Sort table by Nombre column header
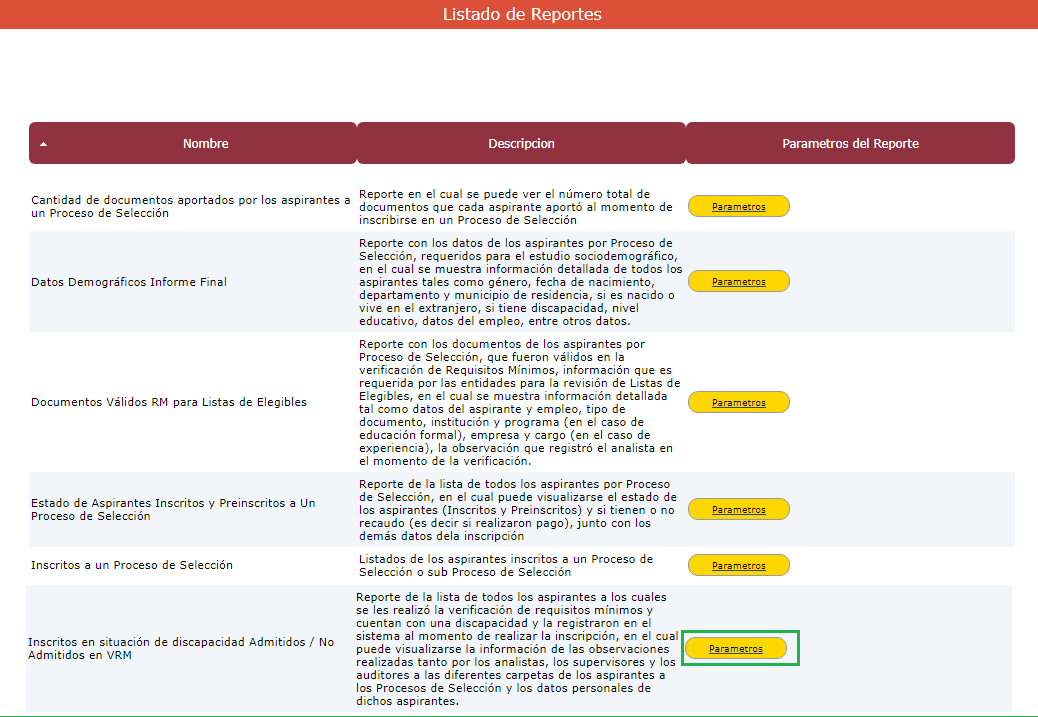The image size is (1038, 717). coord(205,144)
